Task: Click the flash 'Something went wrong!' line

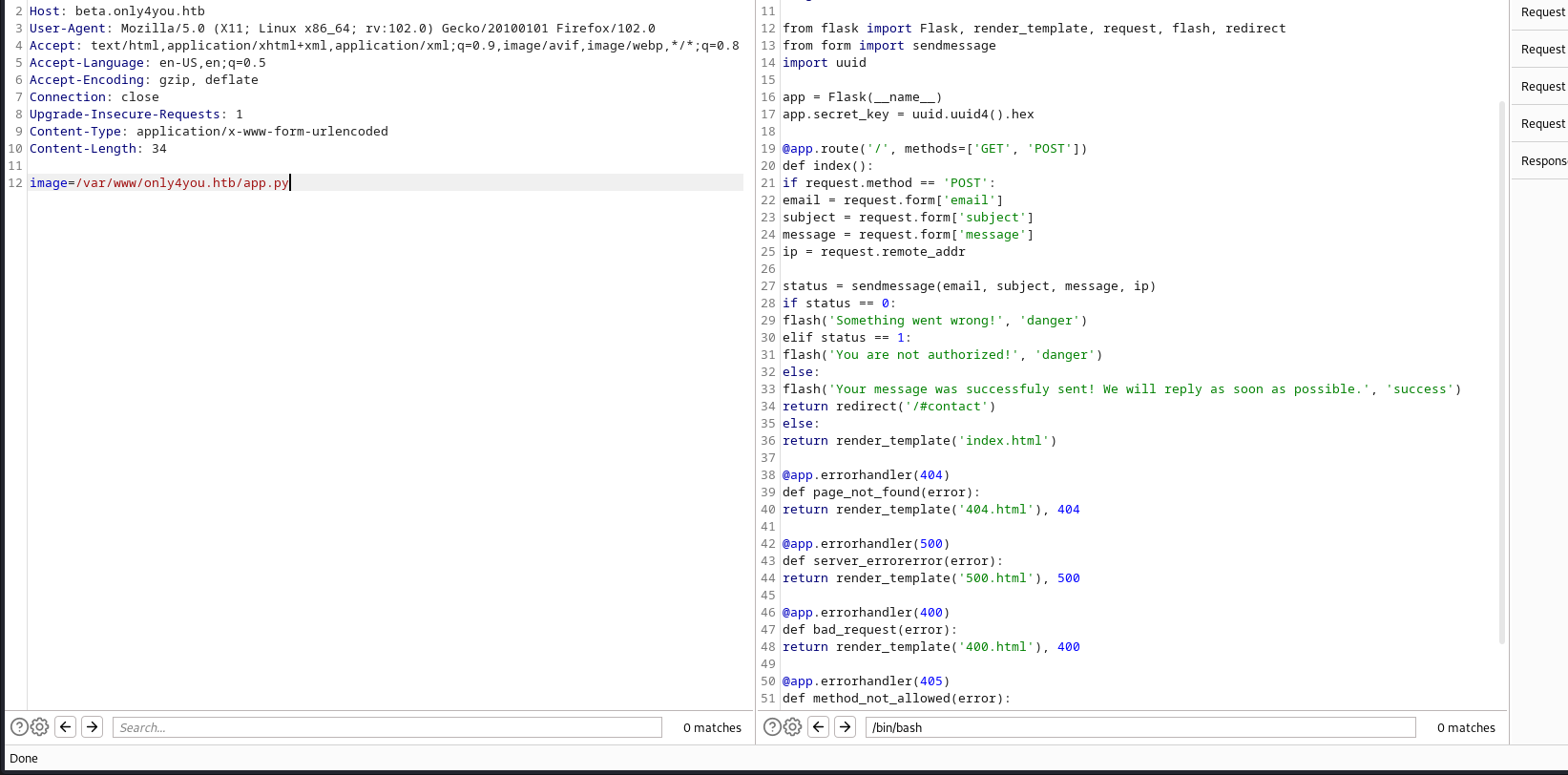Action: (935, 321)
